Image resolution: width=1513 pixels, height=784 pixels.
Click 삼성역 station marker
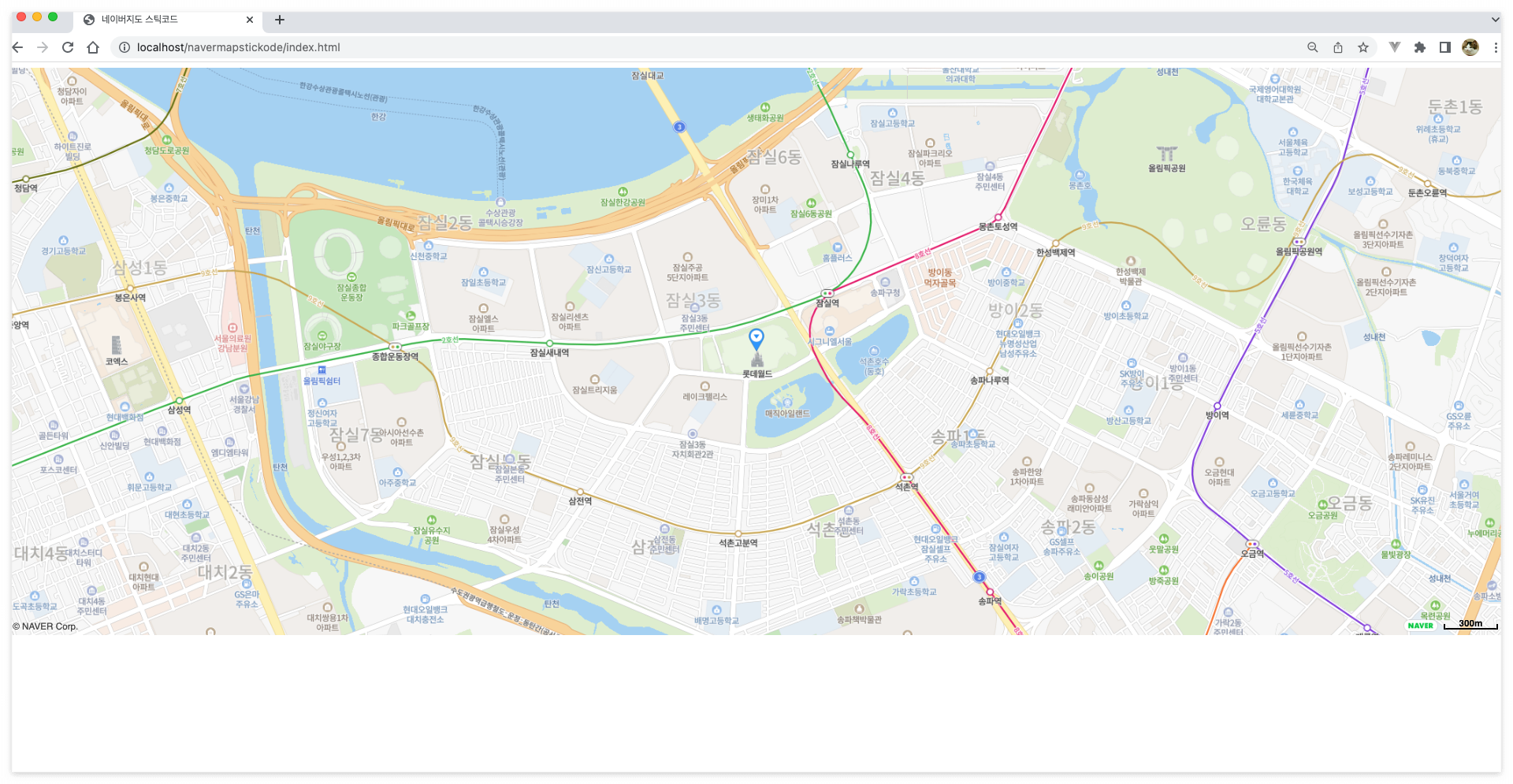pos(179,400)
